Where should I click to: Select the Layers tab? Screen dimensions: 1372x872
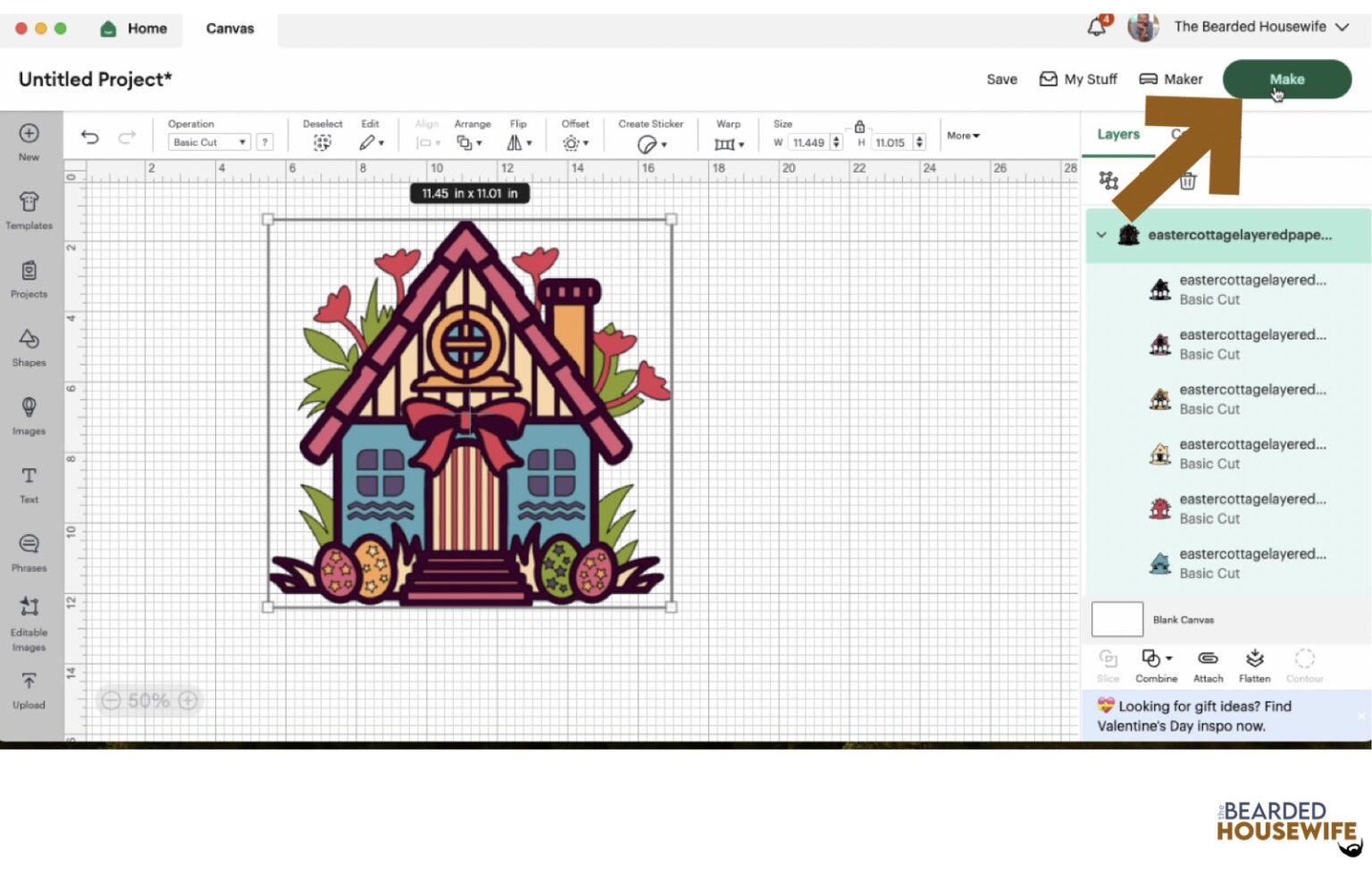pos(1117,134)
